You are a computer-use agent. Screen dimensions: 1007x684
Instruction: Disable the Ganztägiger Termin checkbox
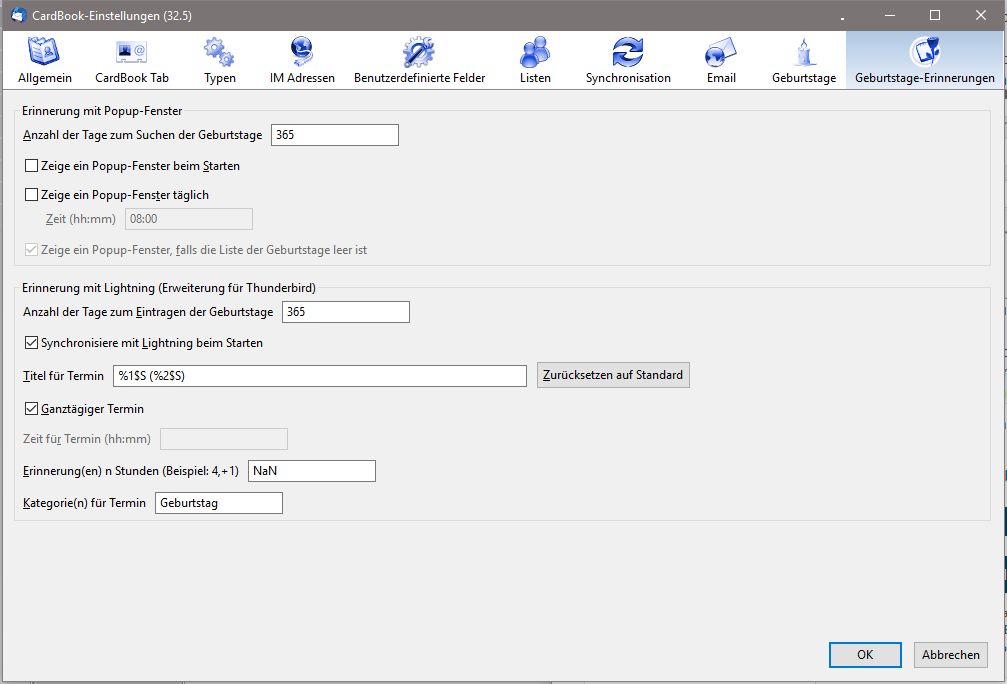[32, 409]
